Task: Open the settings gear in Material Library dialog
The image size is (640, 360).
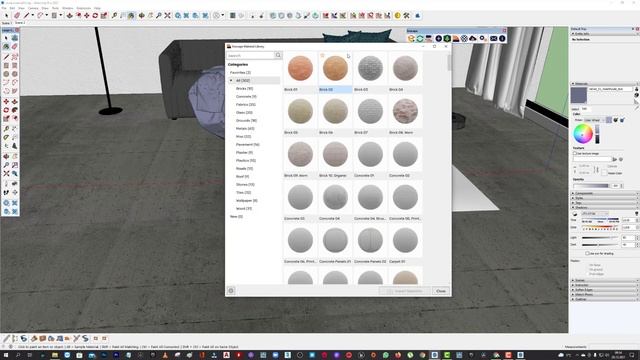Action: click(231, 291)
